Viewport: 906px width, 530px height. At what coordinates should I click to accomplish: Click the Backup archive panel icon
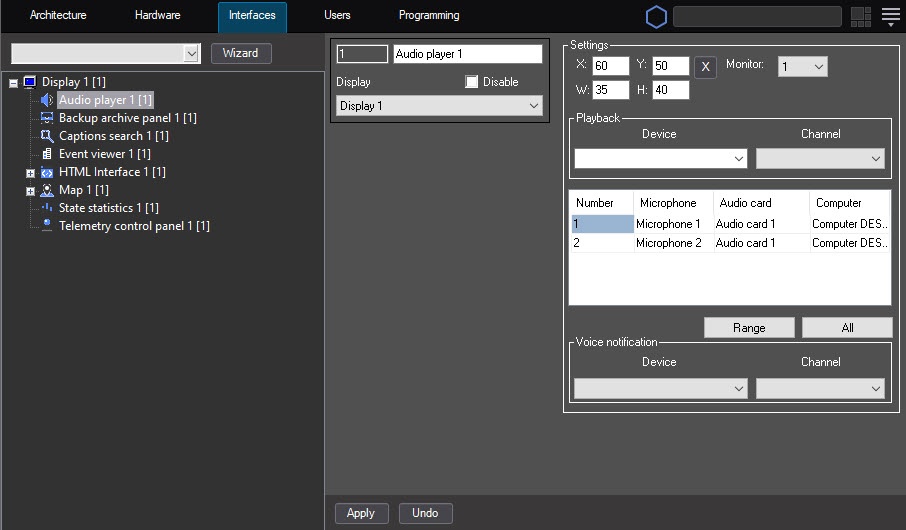pos(47,118)
